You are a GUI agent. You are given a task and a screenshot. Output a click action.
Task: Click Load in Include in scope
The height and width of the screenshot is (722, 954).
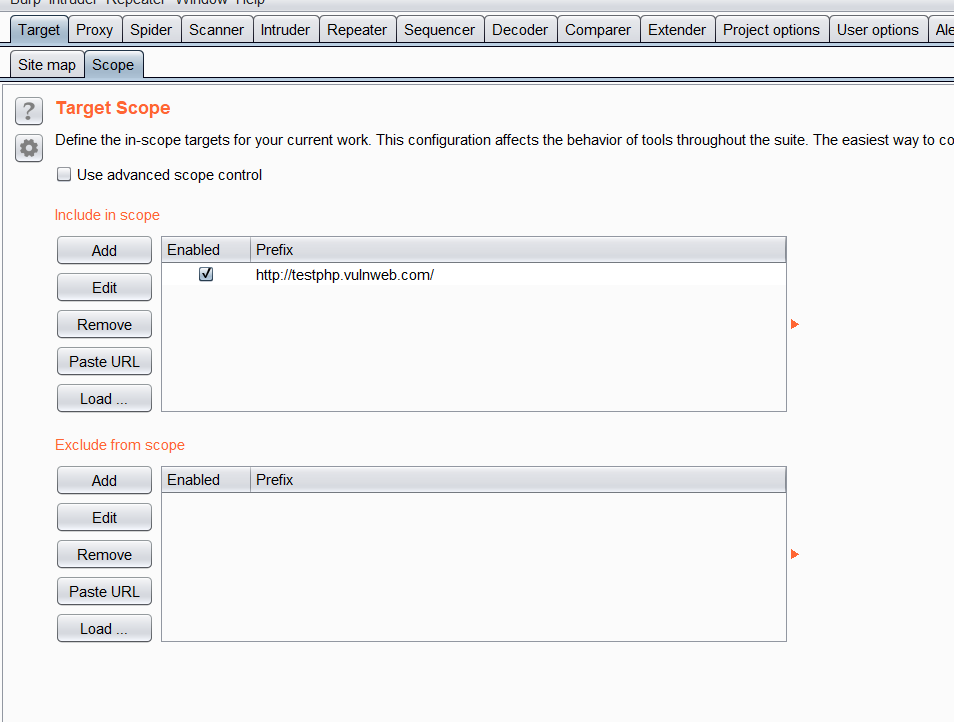pyautogui.click(x=104, y=399)
